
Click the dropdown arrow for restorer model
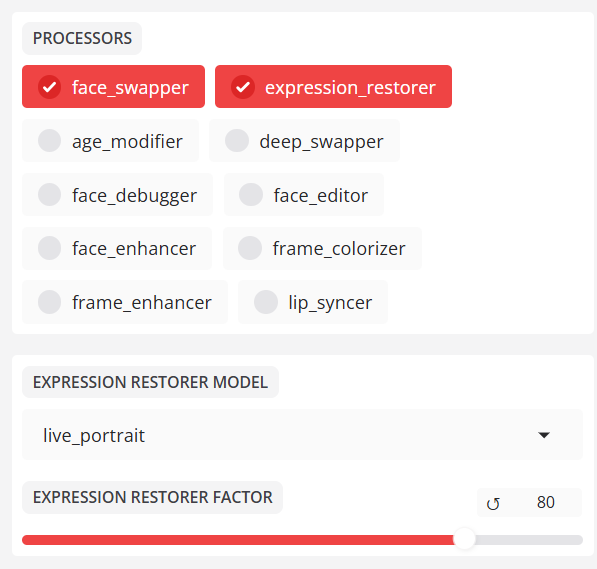pos(544,435)
